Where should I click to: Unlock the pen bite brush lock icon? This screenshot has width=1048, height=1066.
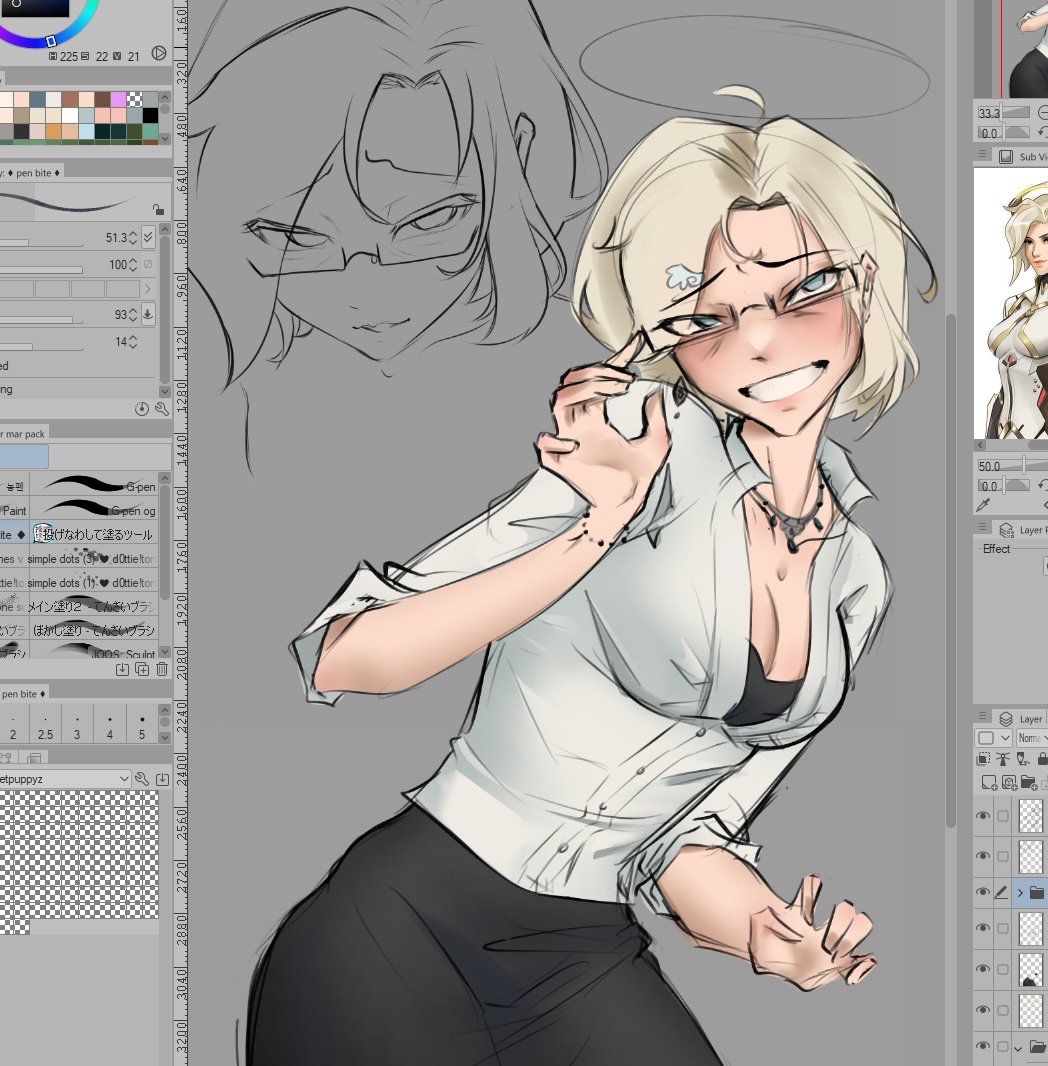[x=158, y=209]
